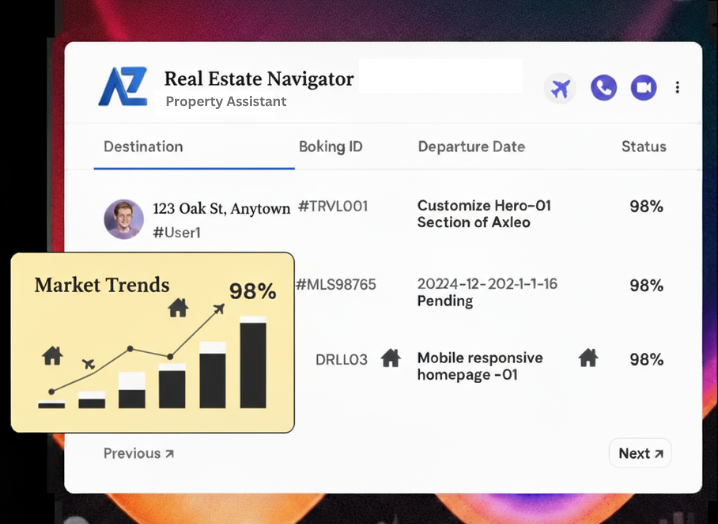Start a video call using camera icon
Image resolution: width=718 pixels, height=524 pixels.
[x=643, y=88]
